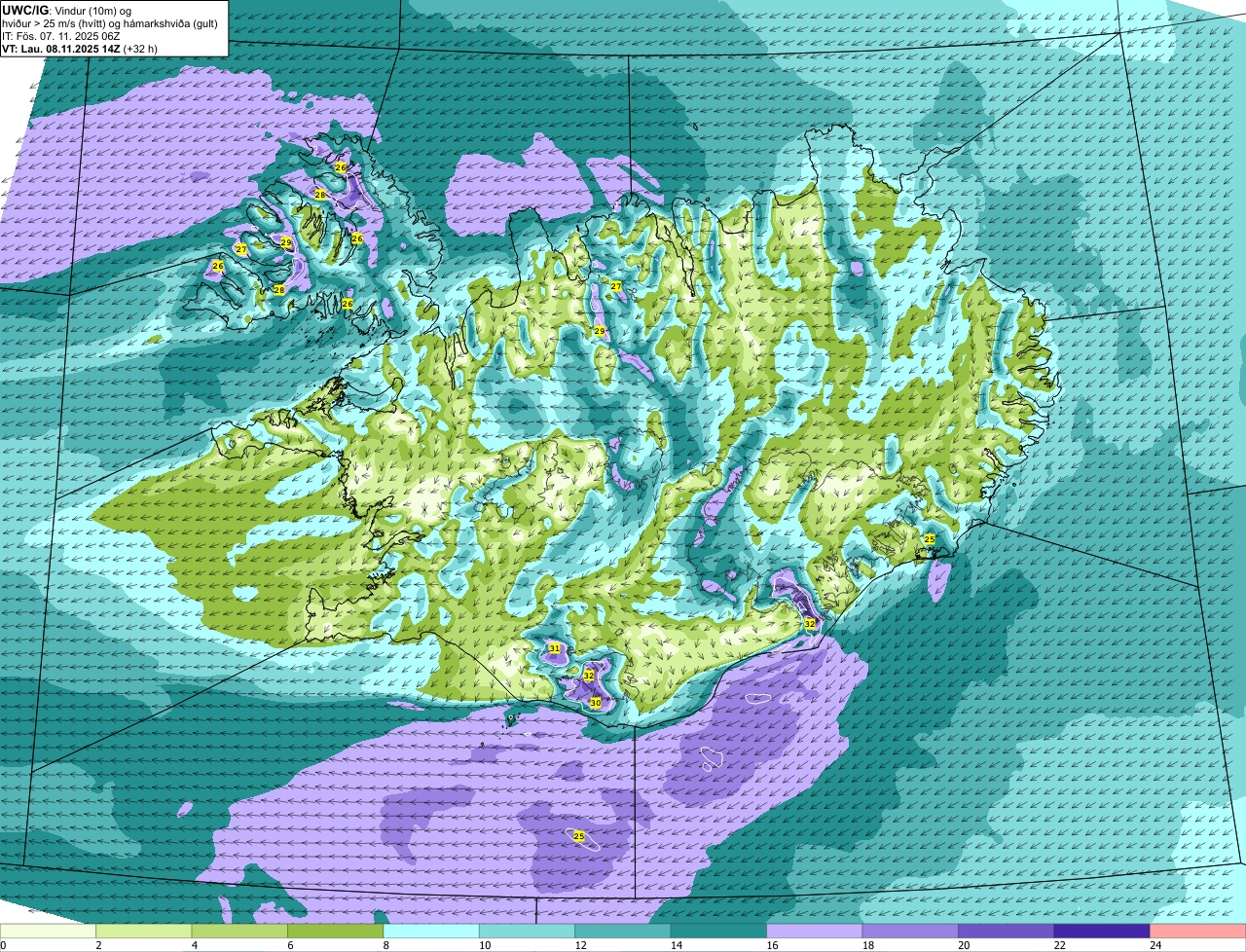Click the legend scale label "4"
1246x952 pixels.
click(x=194, y=945)
